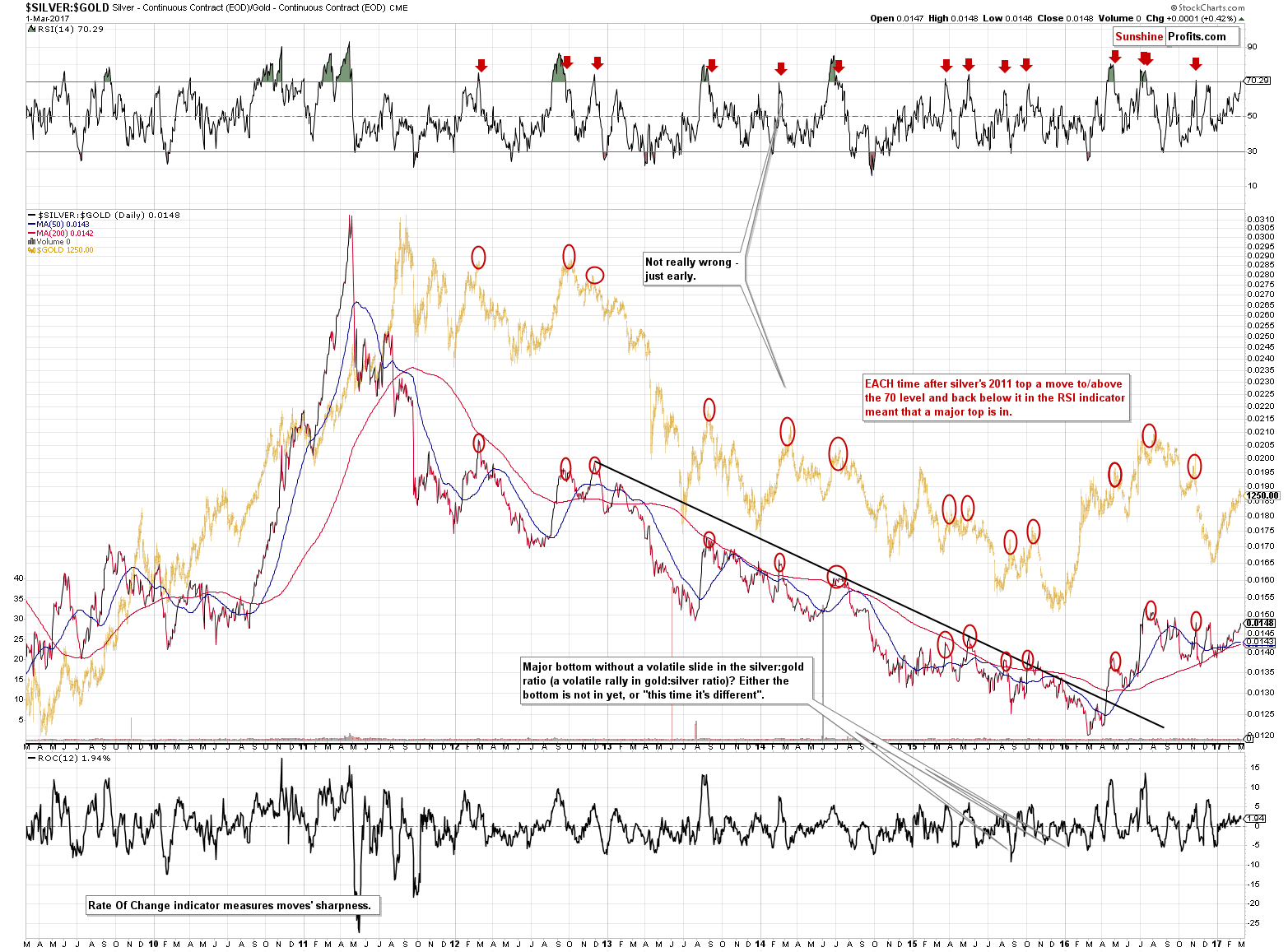Image resolution: width=1288 pixels, height=952 pixels.
Task: Click the 0.0200 price axis label
Action: pyautogui.click(x=1261, y=458)
